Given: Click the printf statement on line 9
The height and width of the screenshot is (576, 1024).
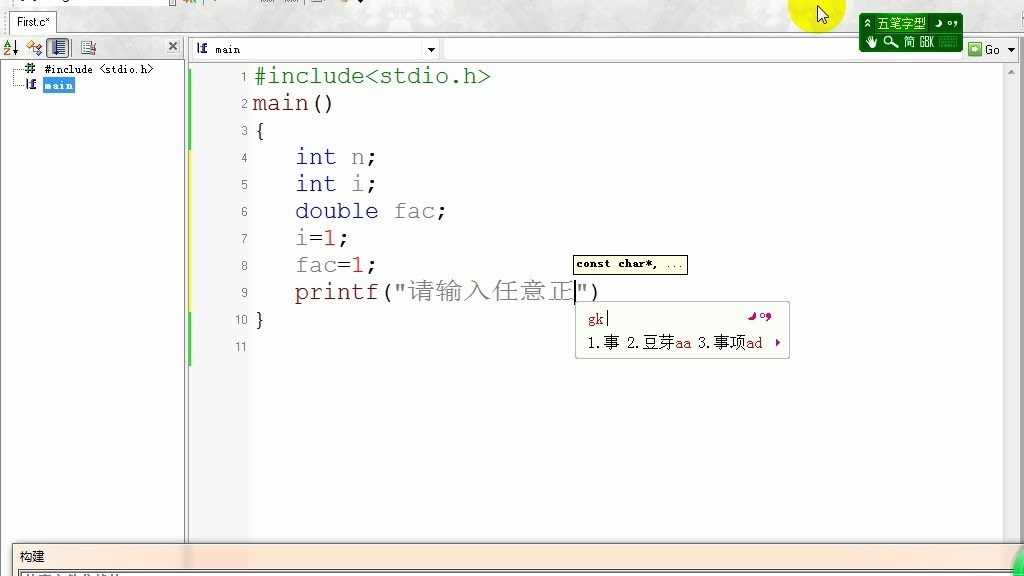Looking at the screenshot, I should click(x=447, y=292).
